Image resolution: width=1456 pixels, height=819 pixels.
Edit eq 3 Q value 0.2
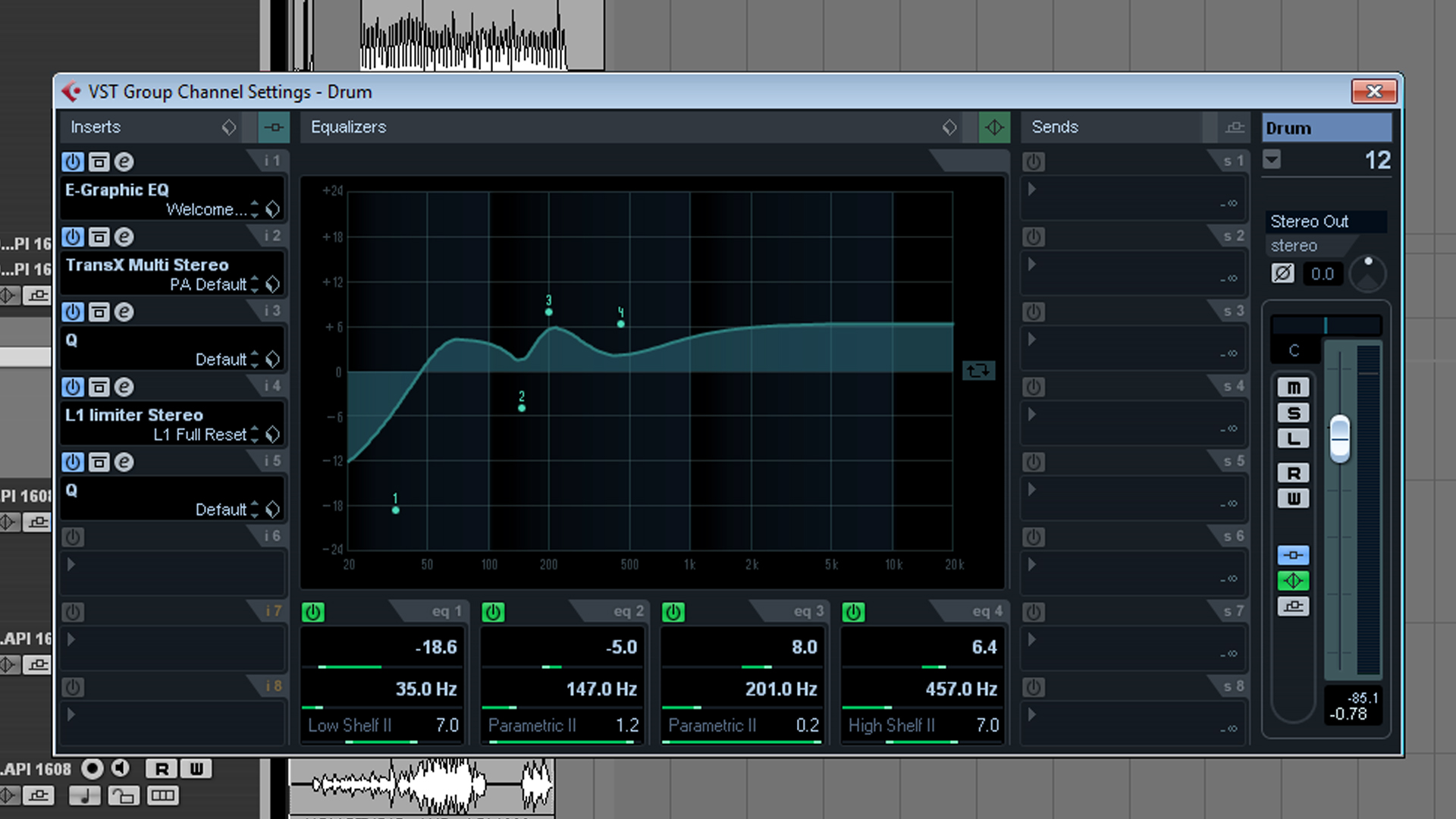point(807,726)
